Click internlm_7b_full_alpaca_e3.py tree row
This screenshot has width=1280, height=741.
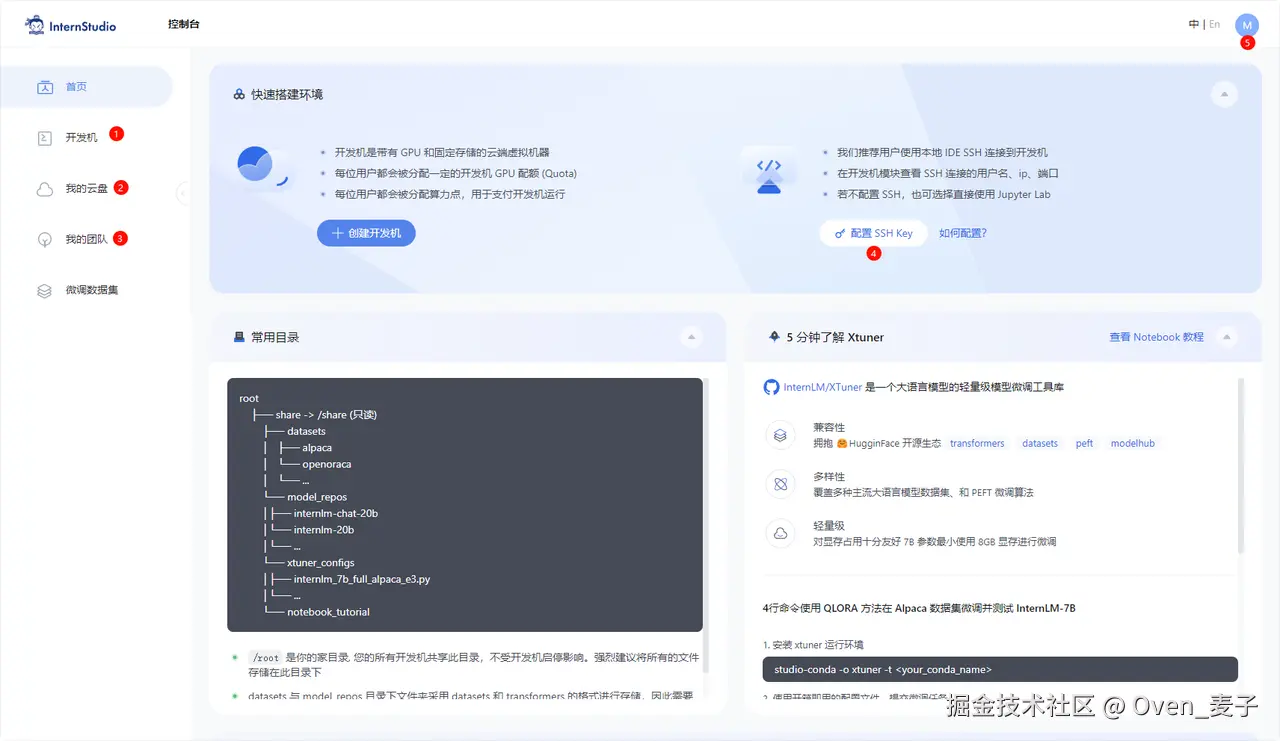(x=362, y=579)
